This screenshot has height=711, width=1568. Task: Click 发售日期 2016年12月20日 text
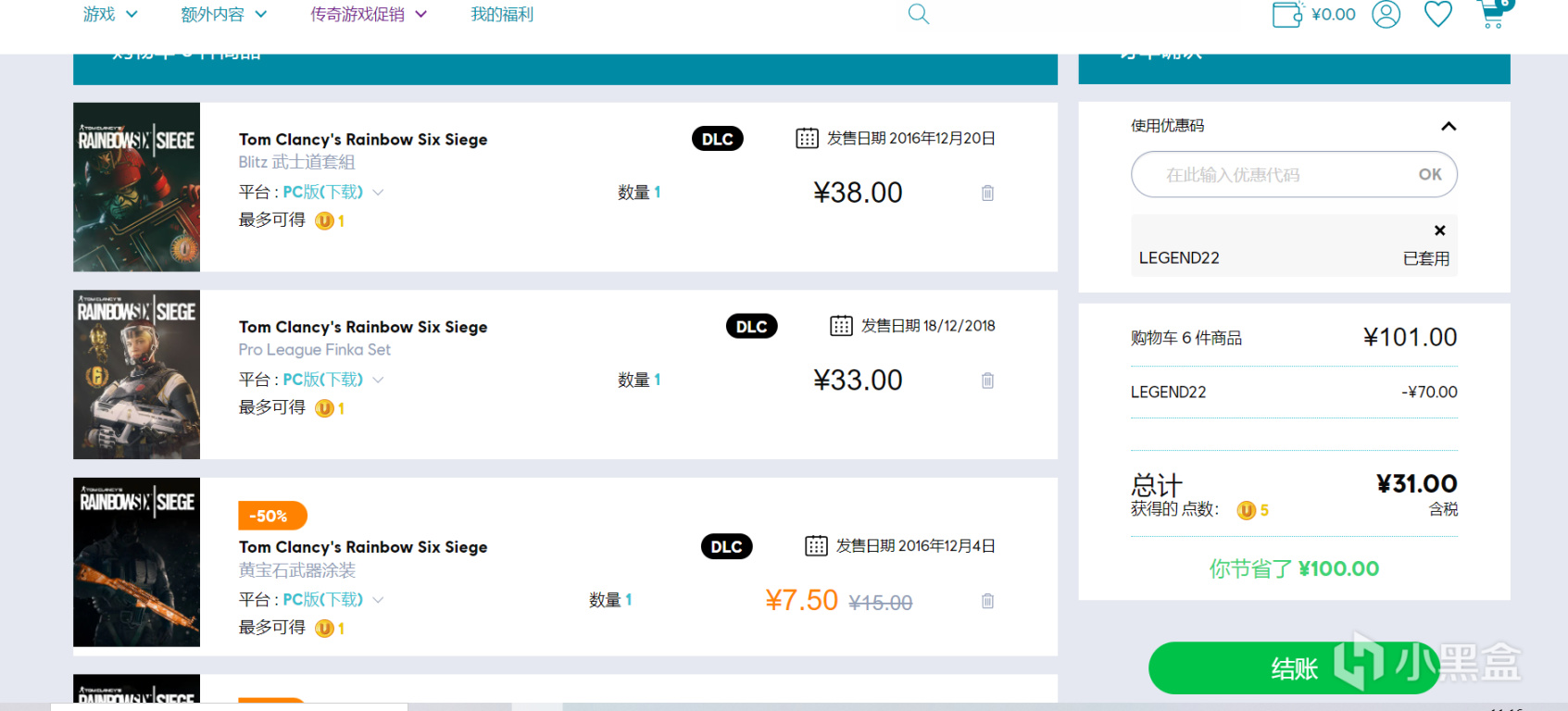[910, 139]
